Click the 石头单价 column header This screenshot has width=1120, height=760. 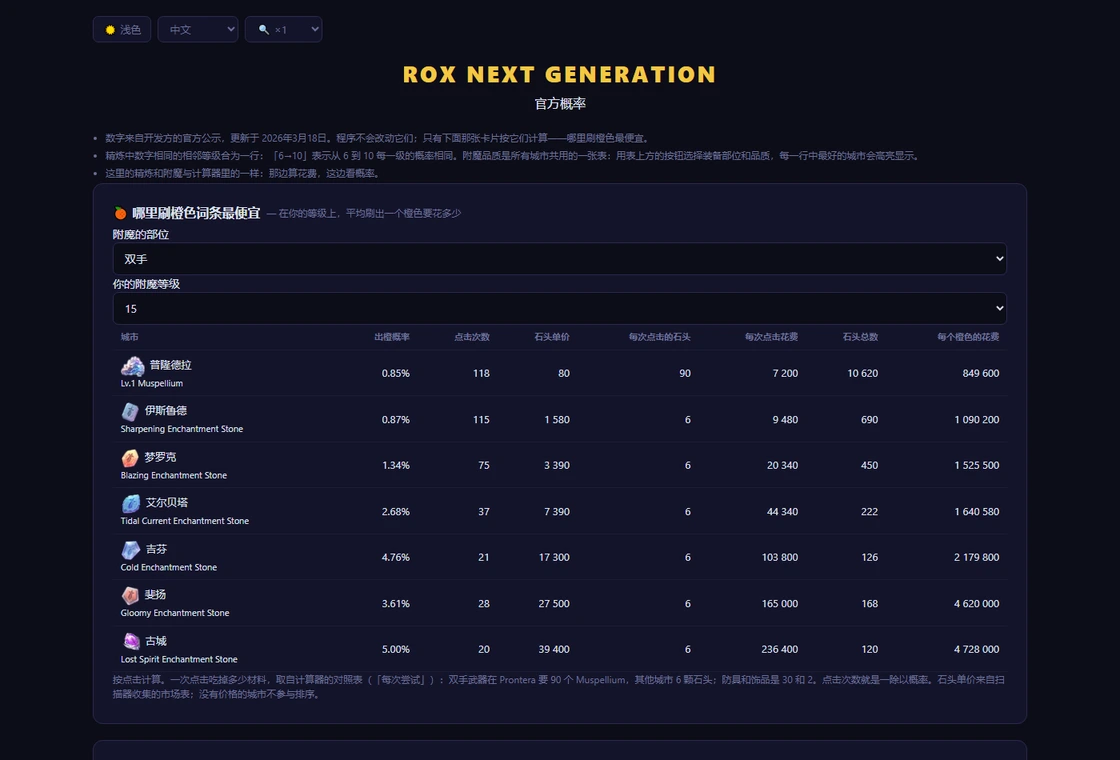coord(552,337)
